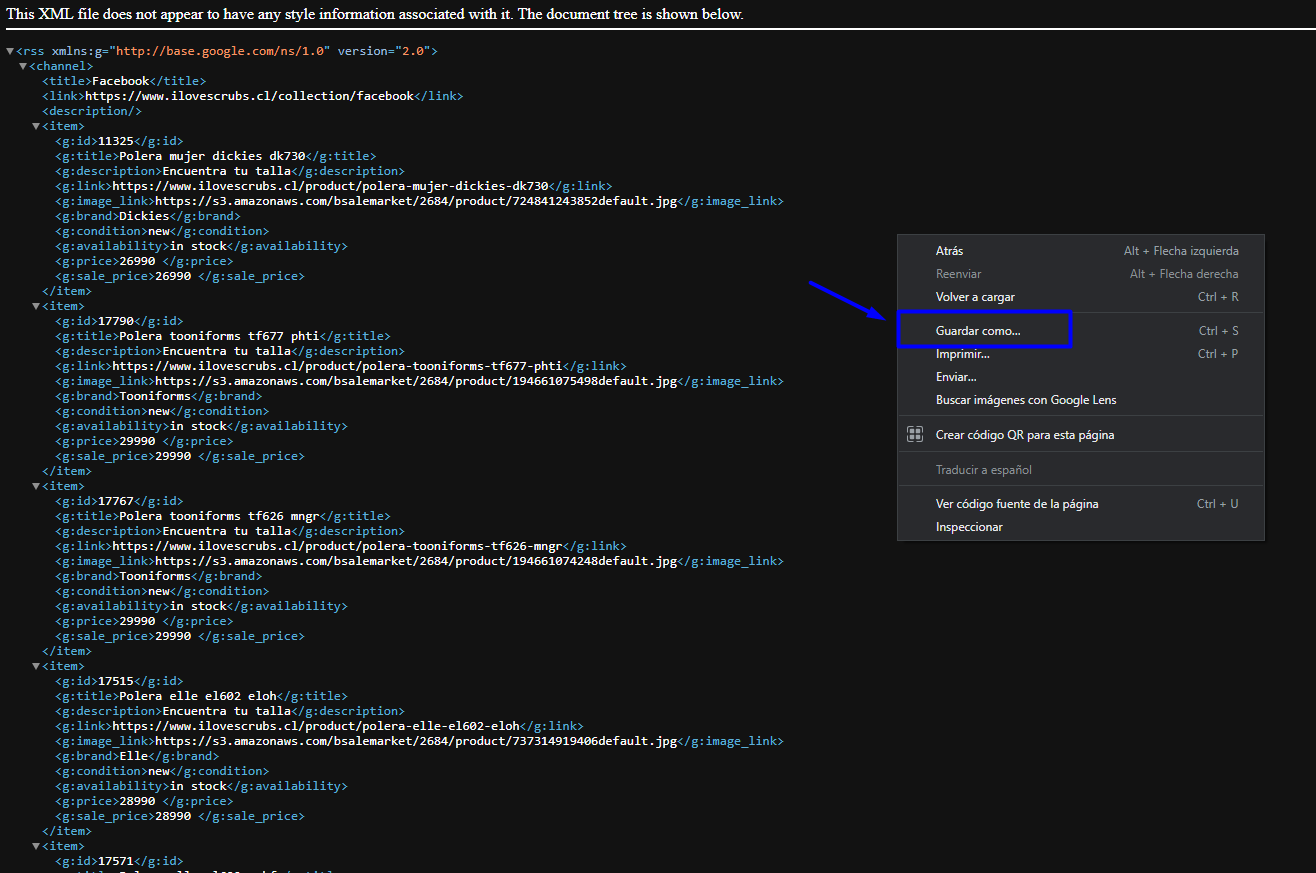
Task: Click image URL ending 724841243852default.jpg
Action: [416, 201]
